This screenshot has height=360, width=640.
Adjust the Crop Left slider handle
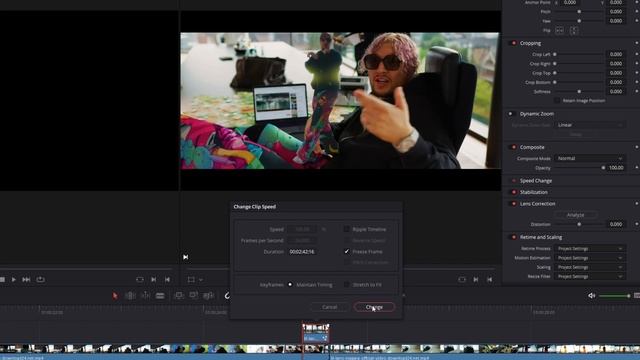point(555,54)
